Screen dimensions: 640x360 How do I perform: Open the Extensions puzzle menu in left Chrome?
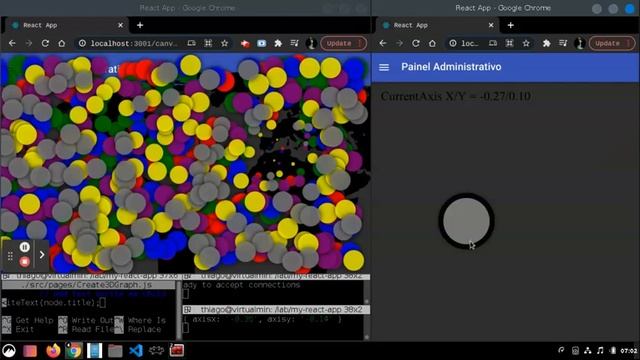[x=278, y=43]
